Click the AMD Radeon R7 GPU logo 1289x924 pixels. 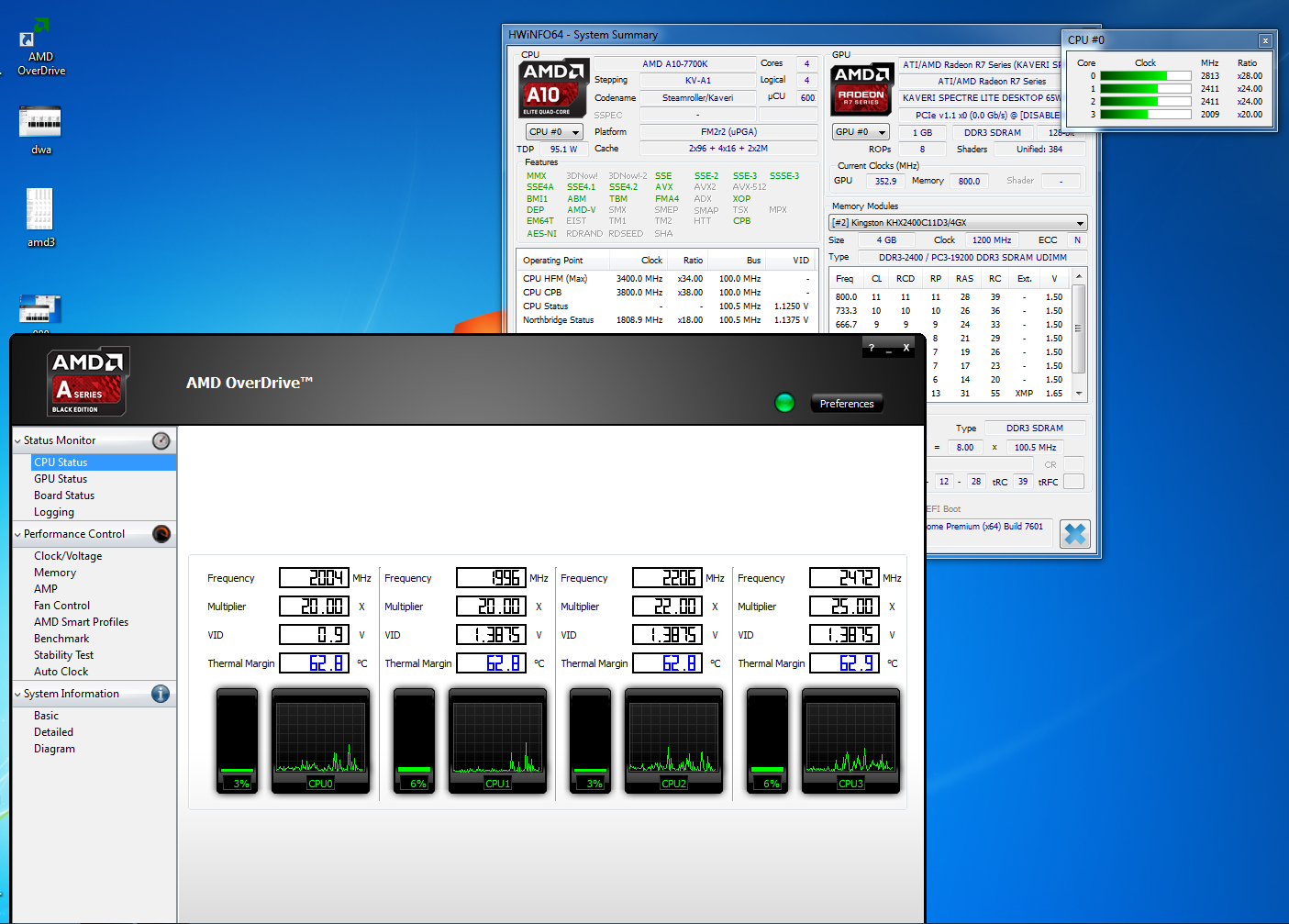click(x=862, y=89)
